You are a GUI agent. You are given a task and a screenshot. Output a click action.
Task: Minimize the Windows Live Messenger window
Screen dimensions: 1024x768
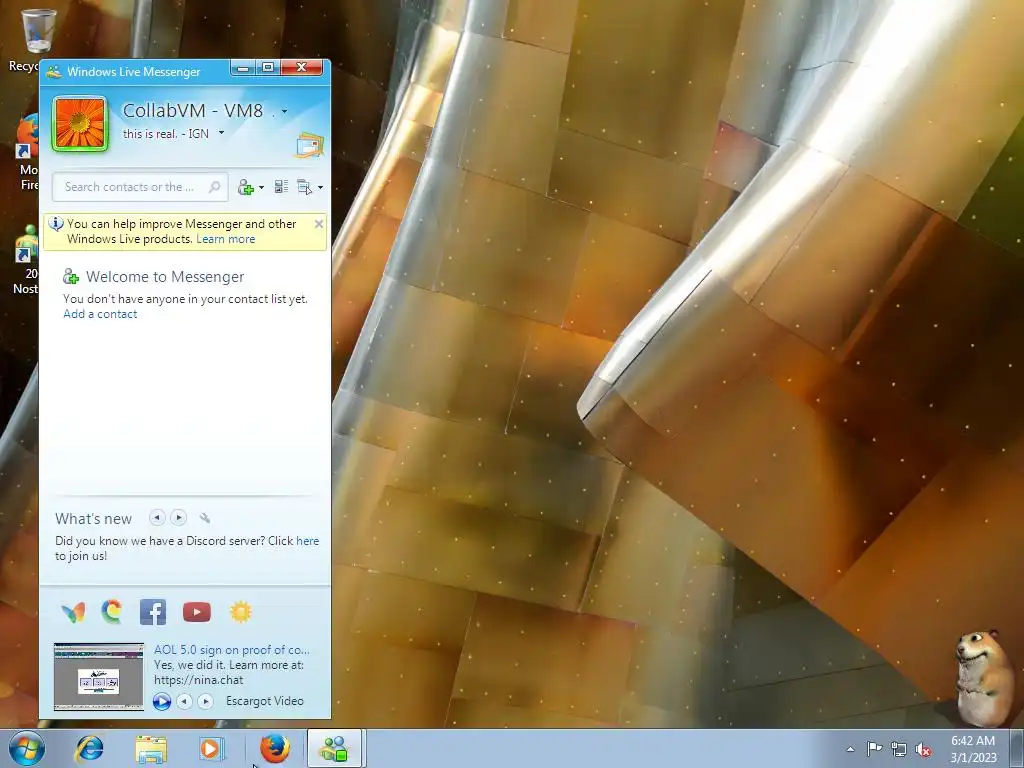[x=242, y=68]
